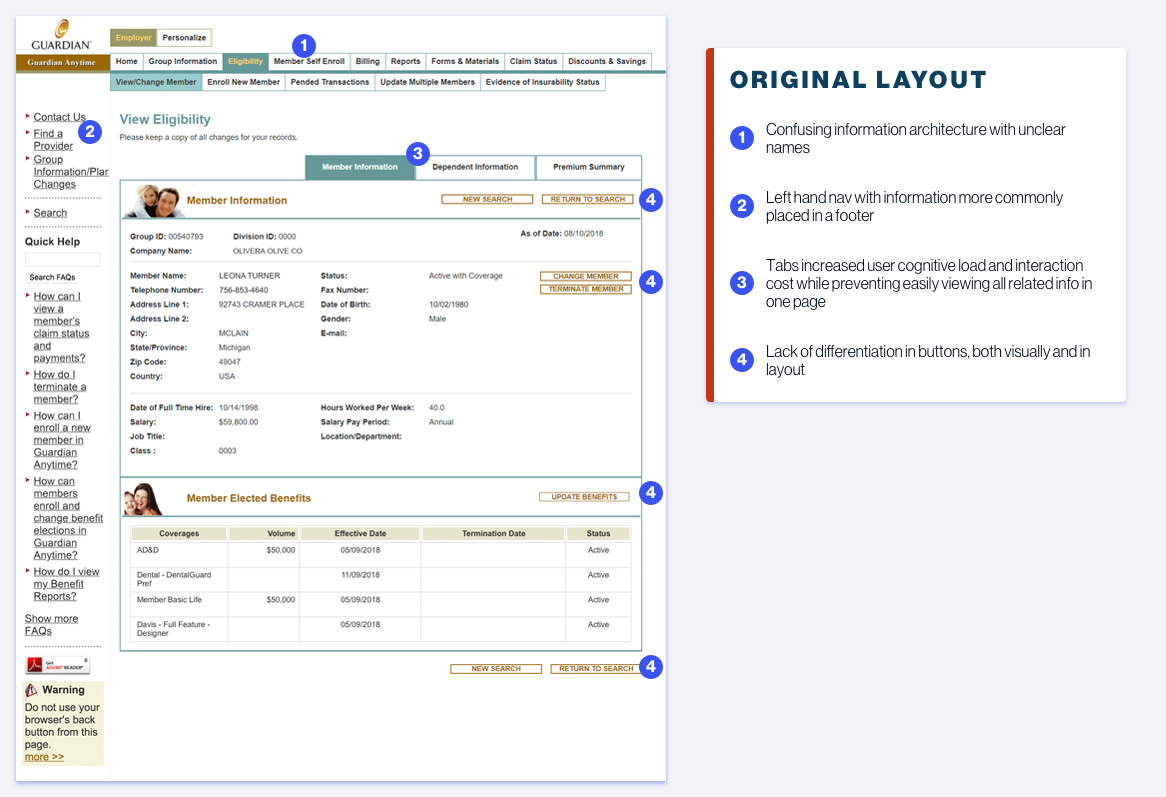Click company name OLIVERA OLIVE CO
This screenshot has height=797, width=1166.
[268, 251]
